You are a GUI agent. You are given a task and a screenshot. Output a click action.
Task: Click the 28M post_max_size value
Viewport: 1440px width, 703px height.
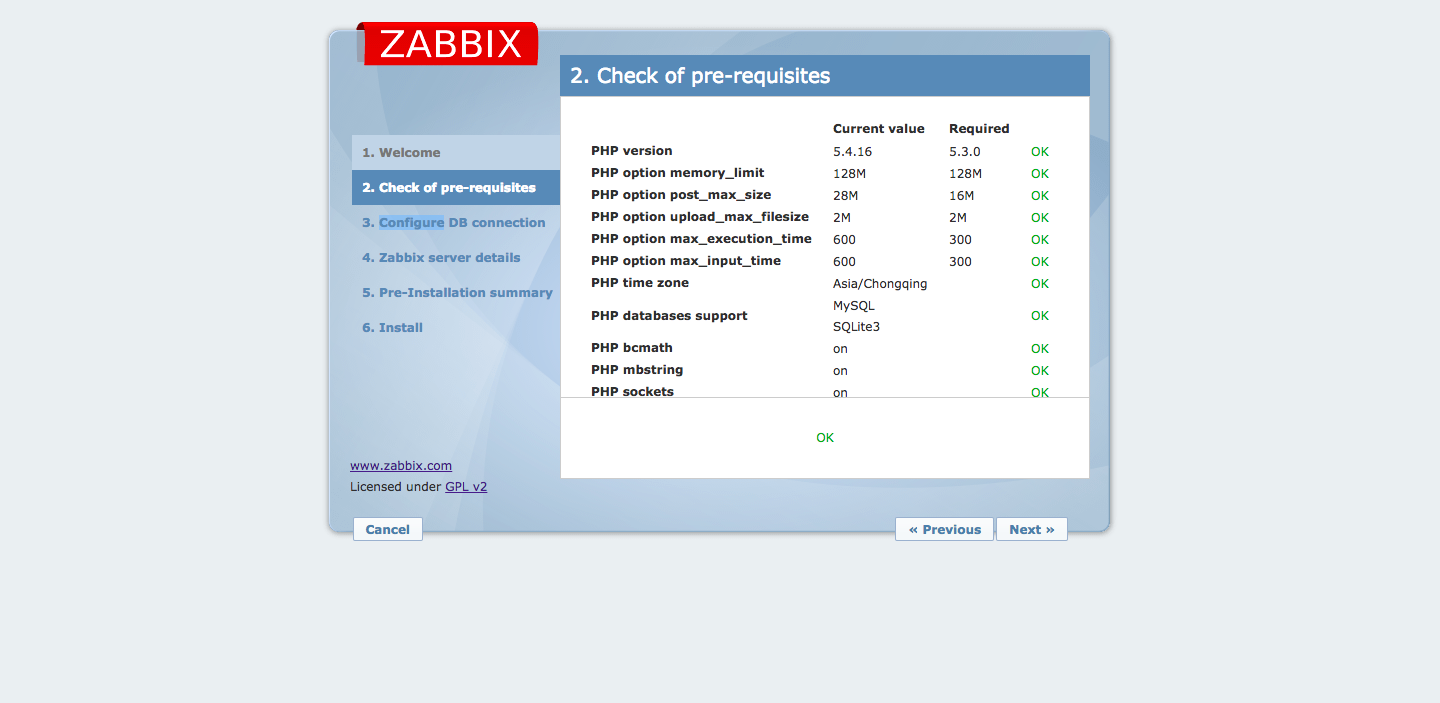click(846, 196)
